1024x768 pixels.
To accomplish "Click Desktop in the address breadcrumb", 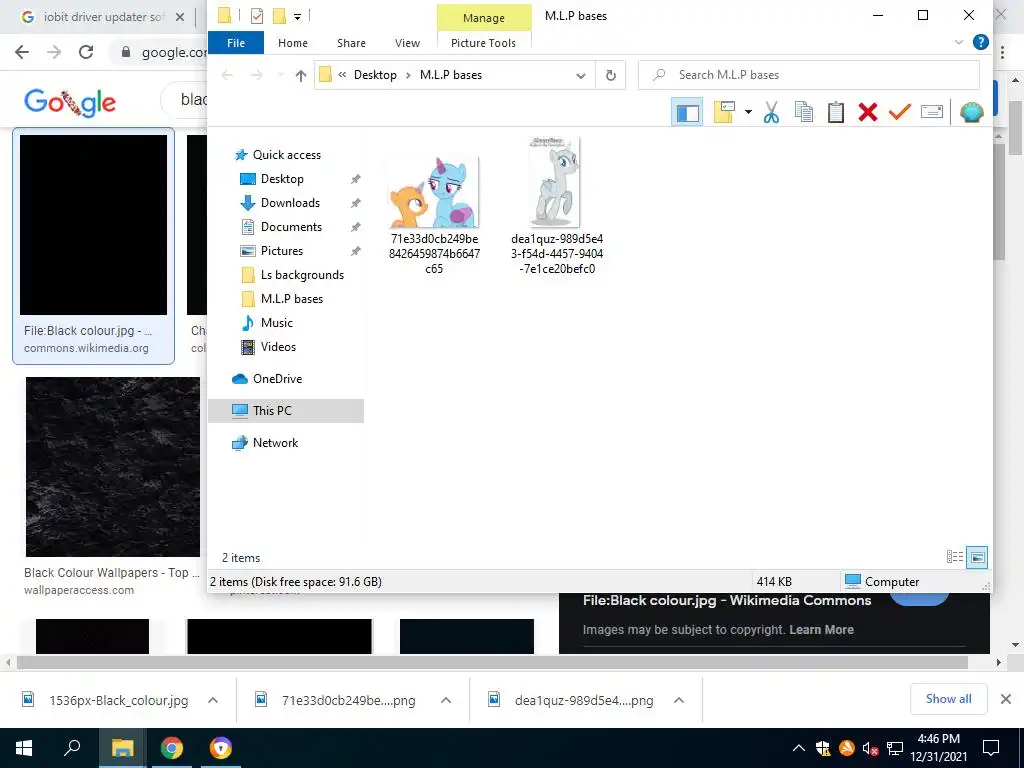I will click(375, 75).
